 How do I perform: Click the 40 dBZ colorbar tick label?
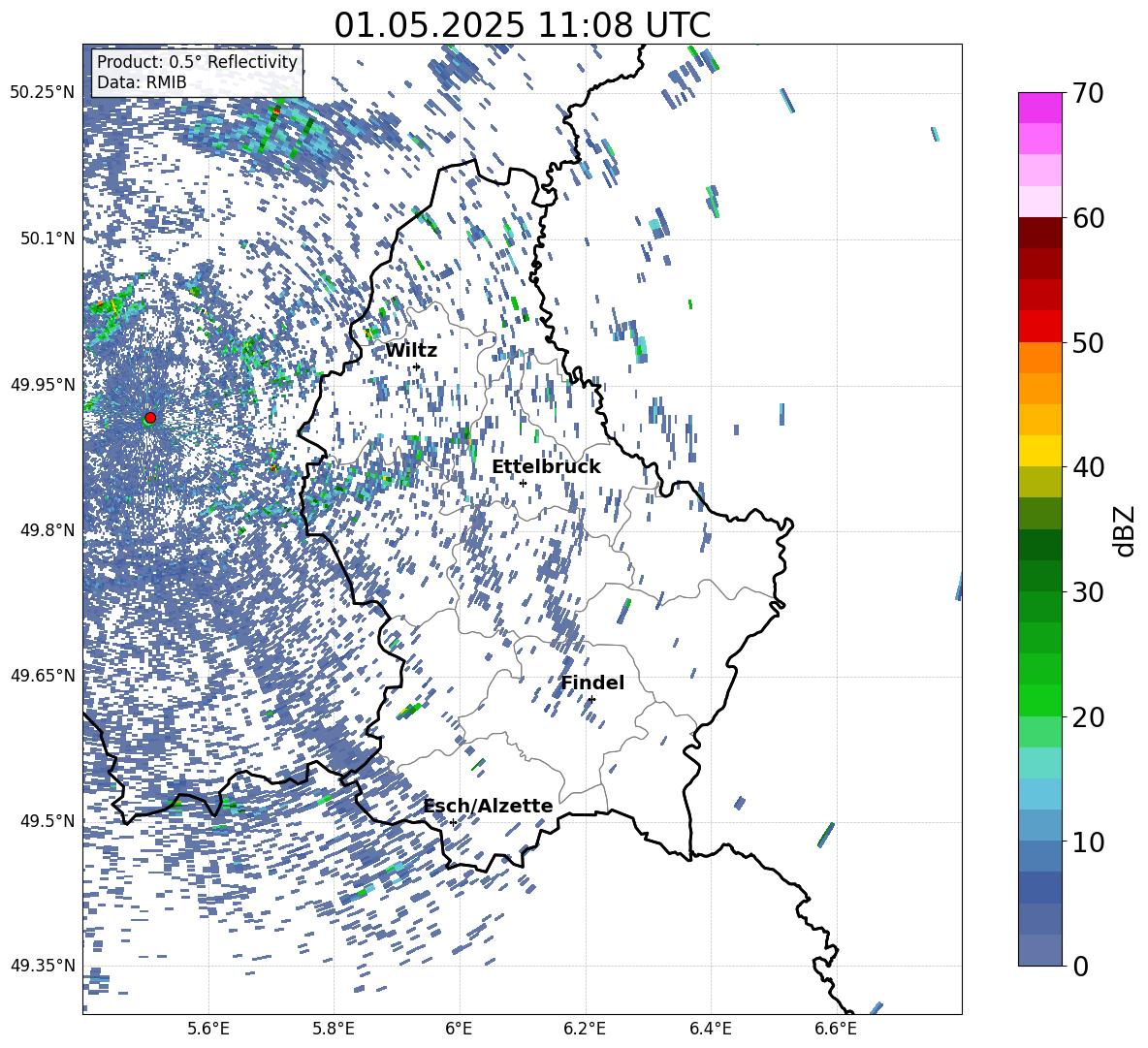pyautogui.click(x=1088, y=467)
